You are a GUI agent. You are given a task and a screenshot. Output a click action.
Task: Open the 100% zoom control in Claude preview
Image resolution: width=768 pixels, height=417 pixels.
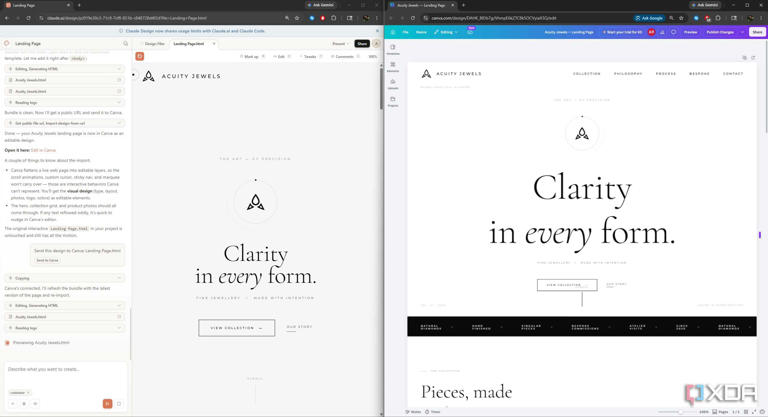click(373, 57)
